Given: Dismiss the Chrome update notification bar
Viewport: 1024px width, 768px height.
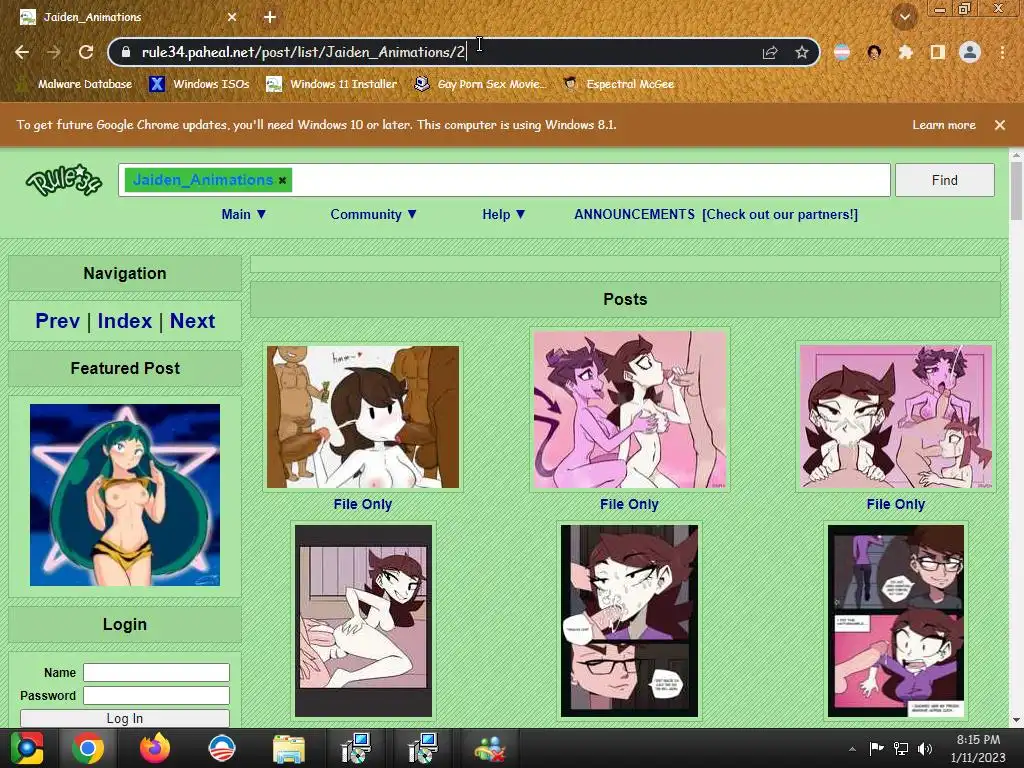Looking at the screenshot, I should (1000, 125).
